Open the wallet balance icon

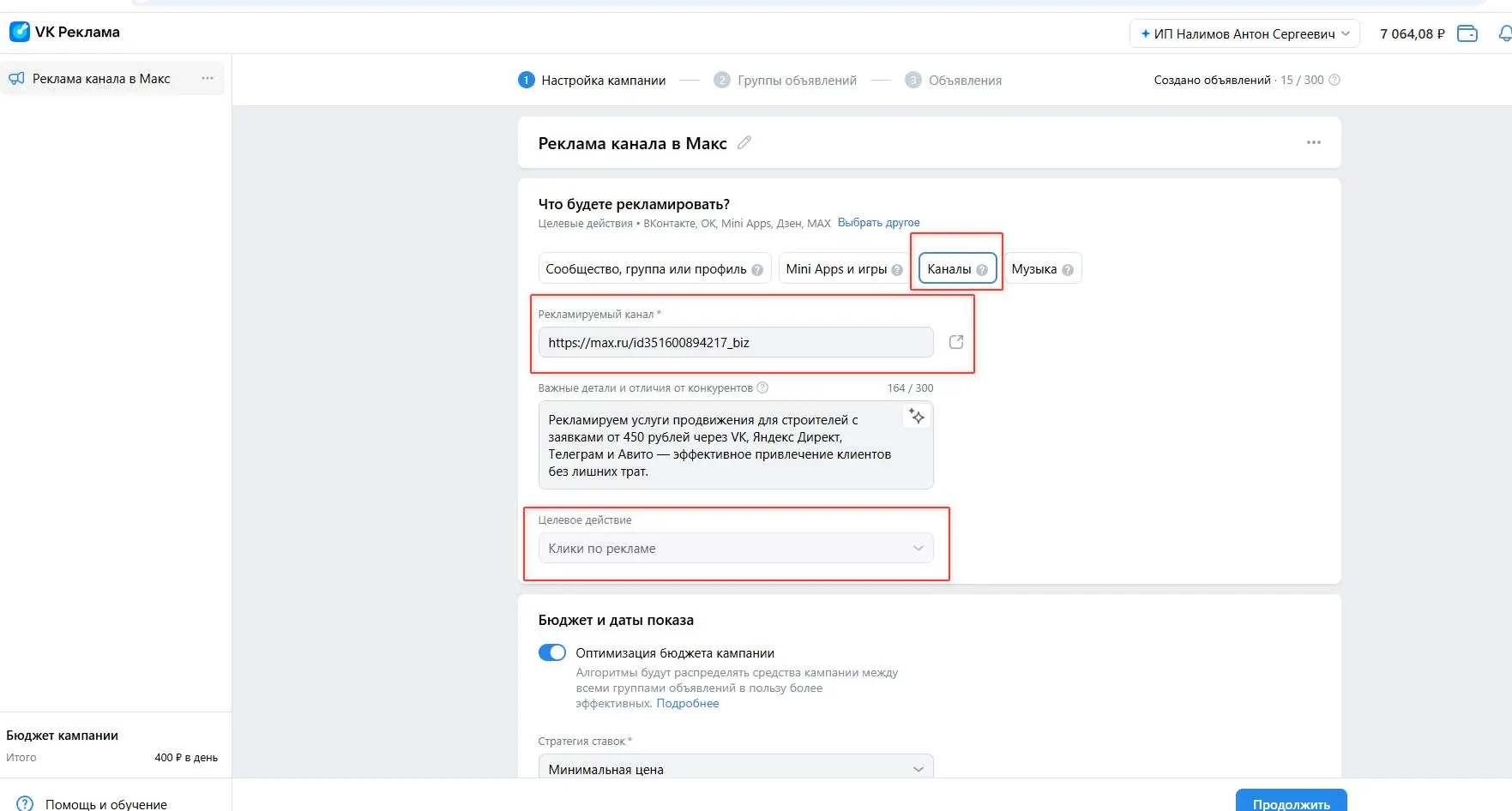(1467, 33)
